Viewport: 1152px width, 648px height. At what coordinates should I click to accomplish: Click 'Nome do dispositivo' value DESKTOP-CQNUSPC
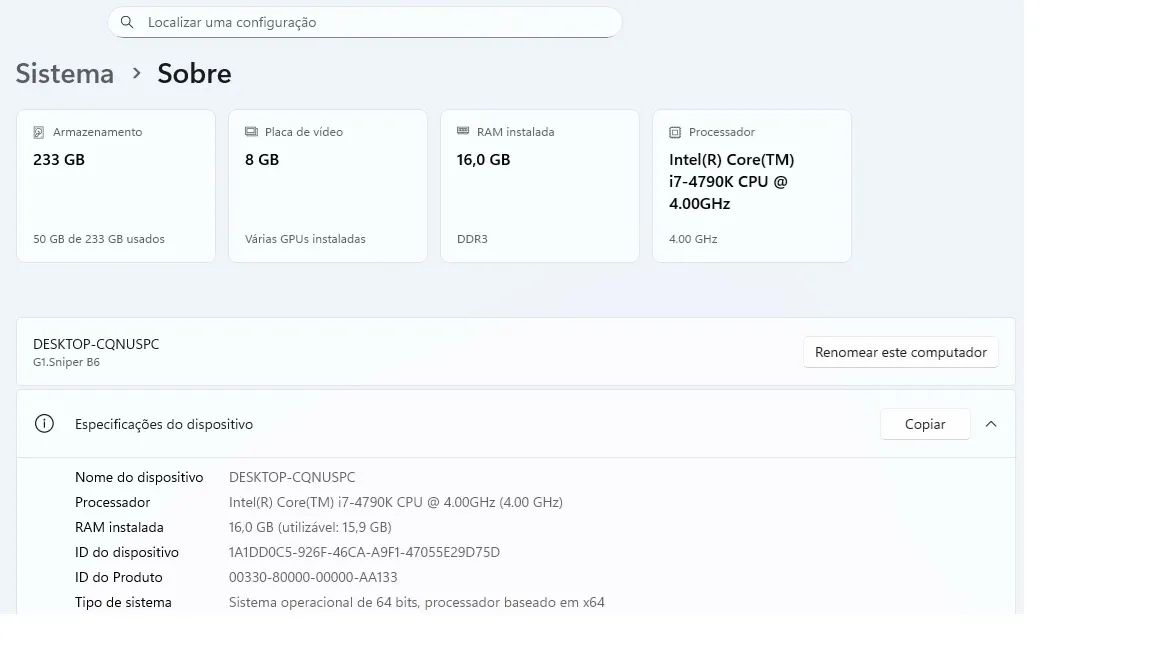coord(292,477)
